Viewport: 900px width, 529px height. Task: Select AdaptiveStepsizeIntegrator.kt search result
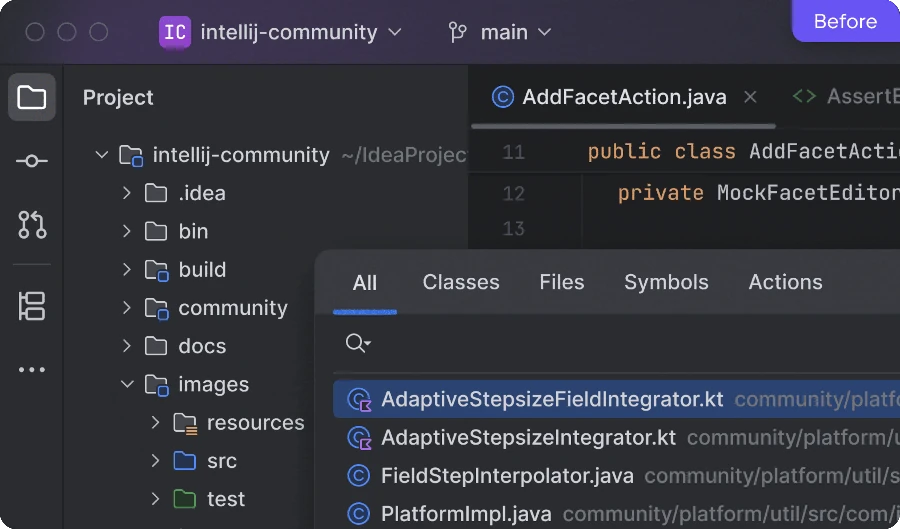[x=528, y=437]
